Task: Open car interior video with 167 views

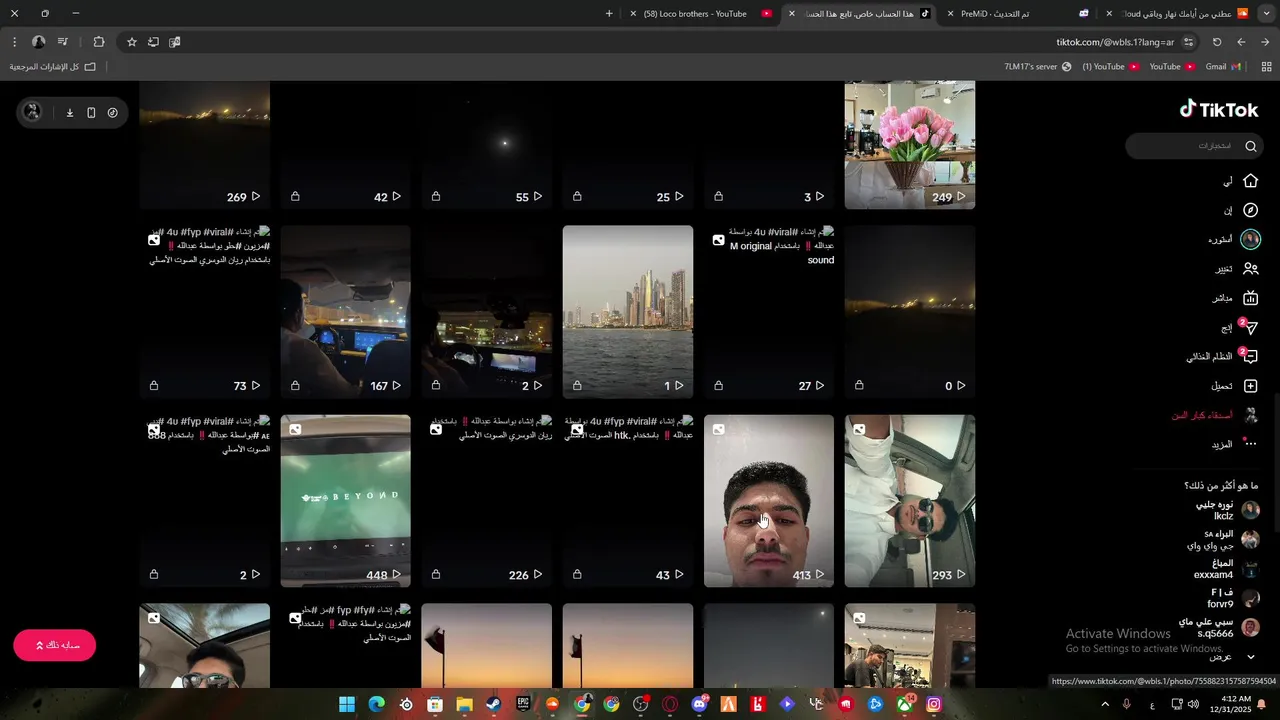Action: (x=345, y=312)
